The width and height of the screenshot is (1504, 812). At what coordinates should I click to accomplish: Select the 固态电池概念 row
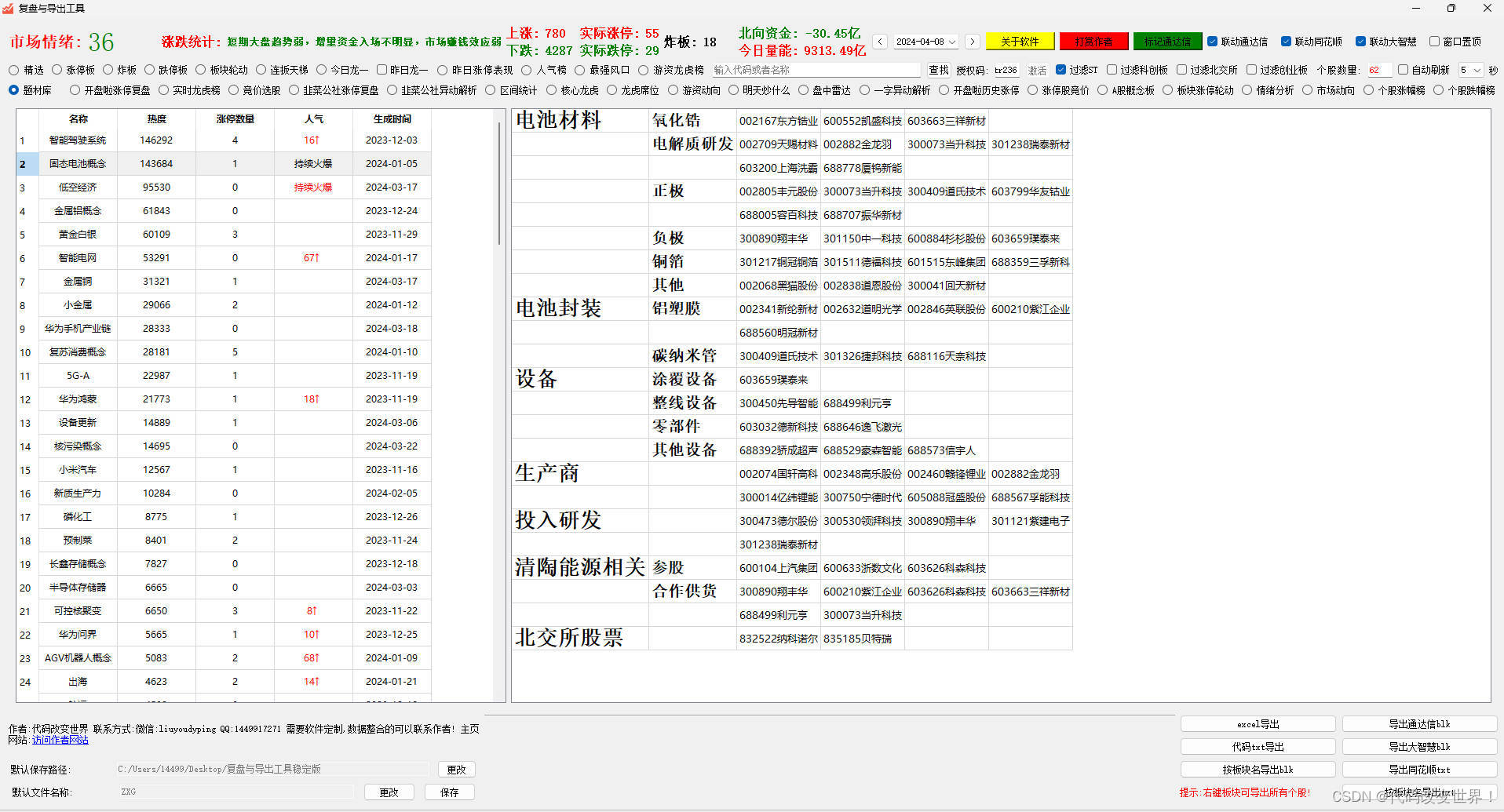pyautogui.click(x=224, y=164)
